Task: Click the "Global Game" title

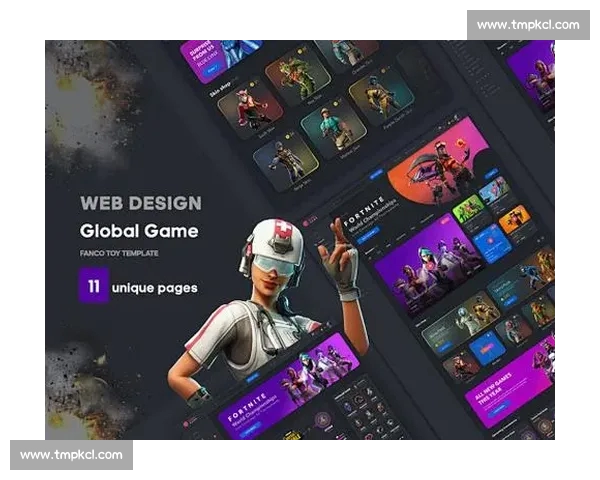Action: pyautogui.click(x=139, y=231)
